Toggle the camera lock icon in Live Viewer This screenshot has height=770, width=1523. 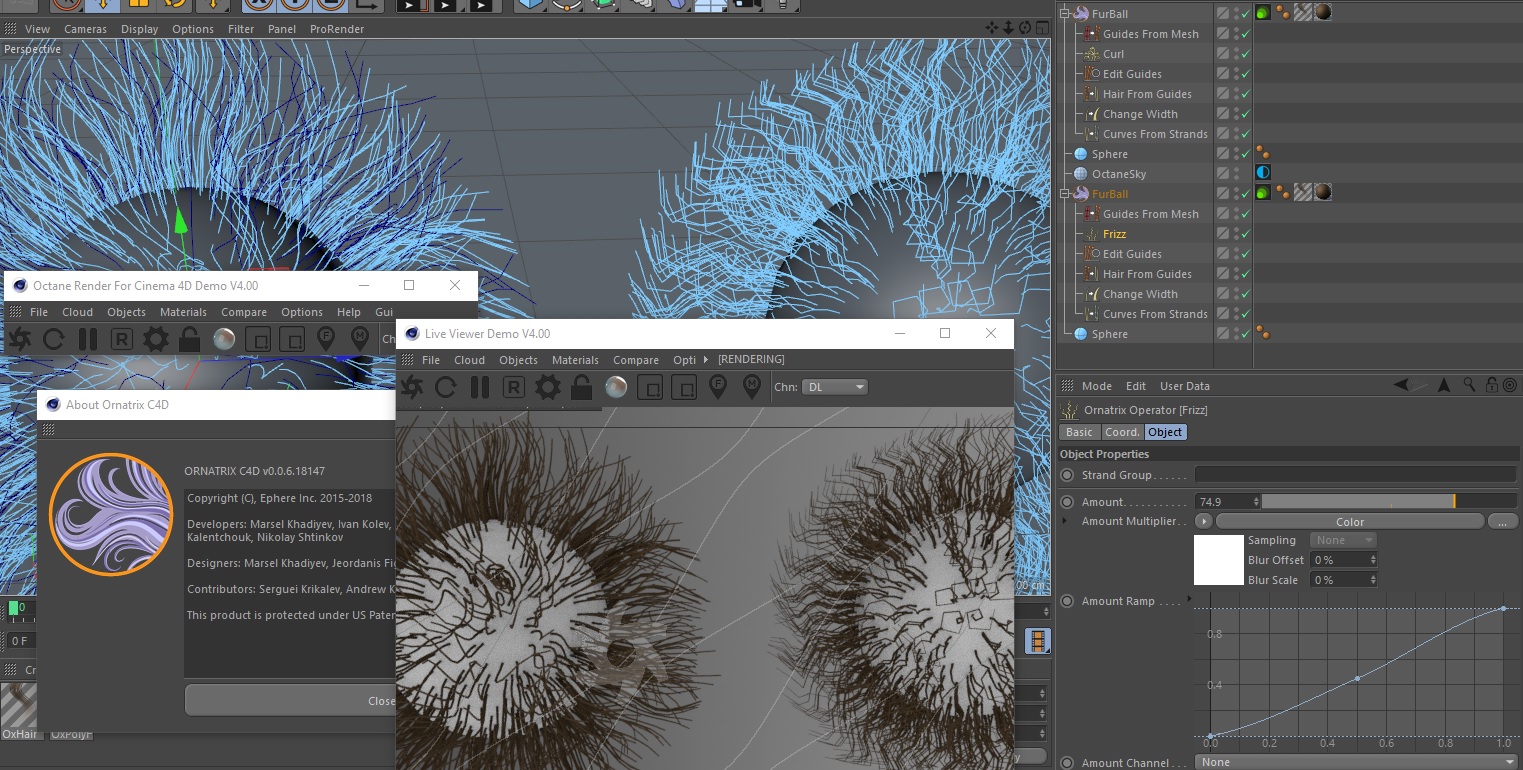point(581,387)
